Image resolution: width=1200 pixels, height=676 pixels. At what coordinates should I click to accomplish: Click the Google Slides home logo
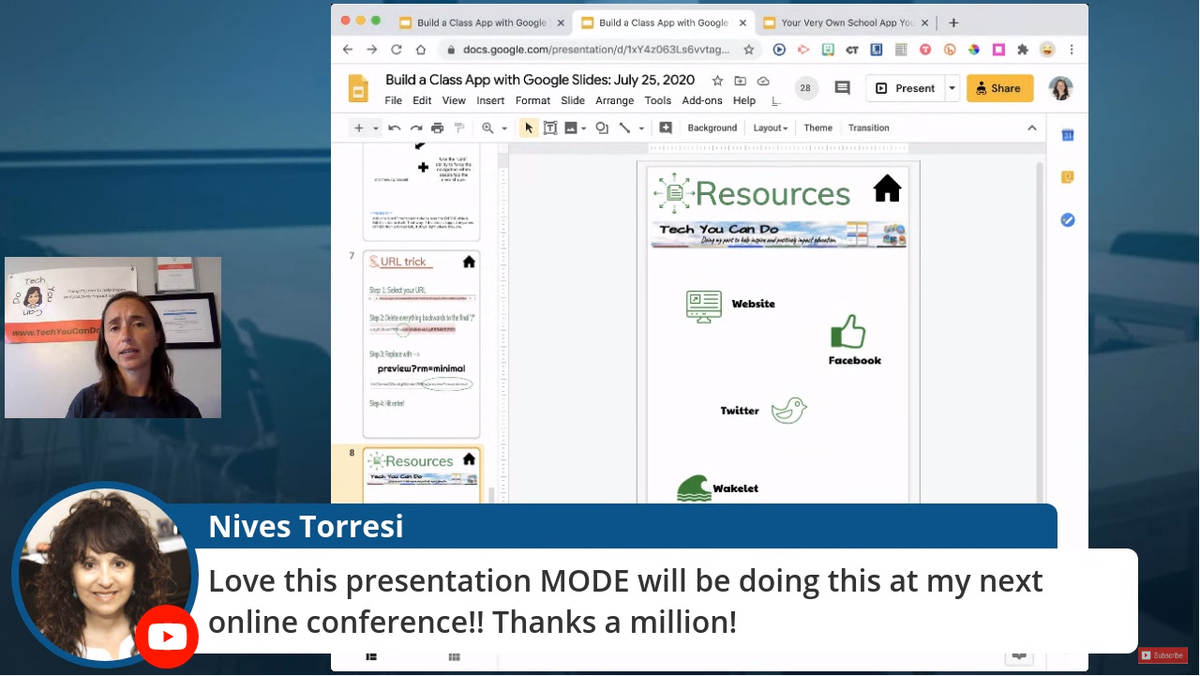pos(358,89)
